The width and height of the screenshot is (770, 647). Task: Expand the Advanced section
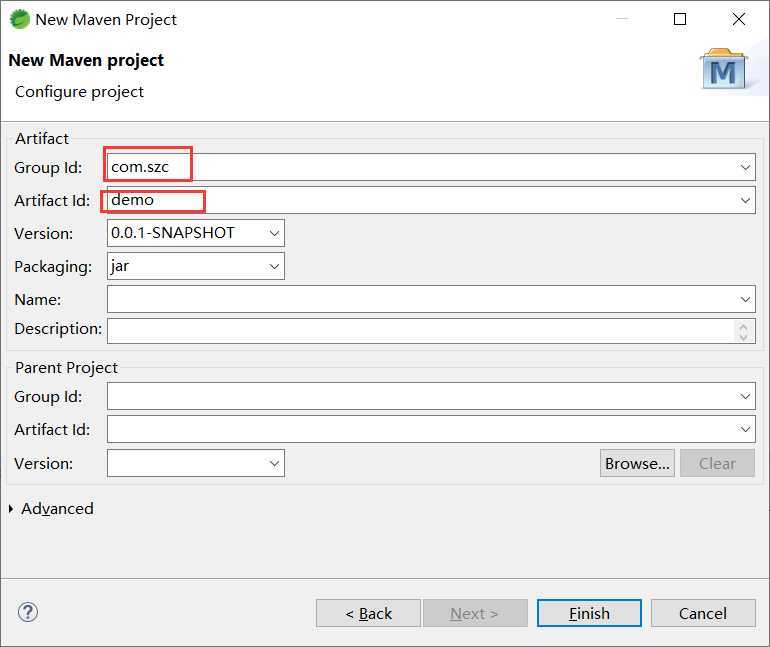[x=11, y=509]
